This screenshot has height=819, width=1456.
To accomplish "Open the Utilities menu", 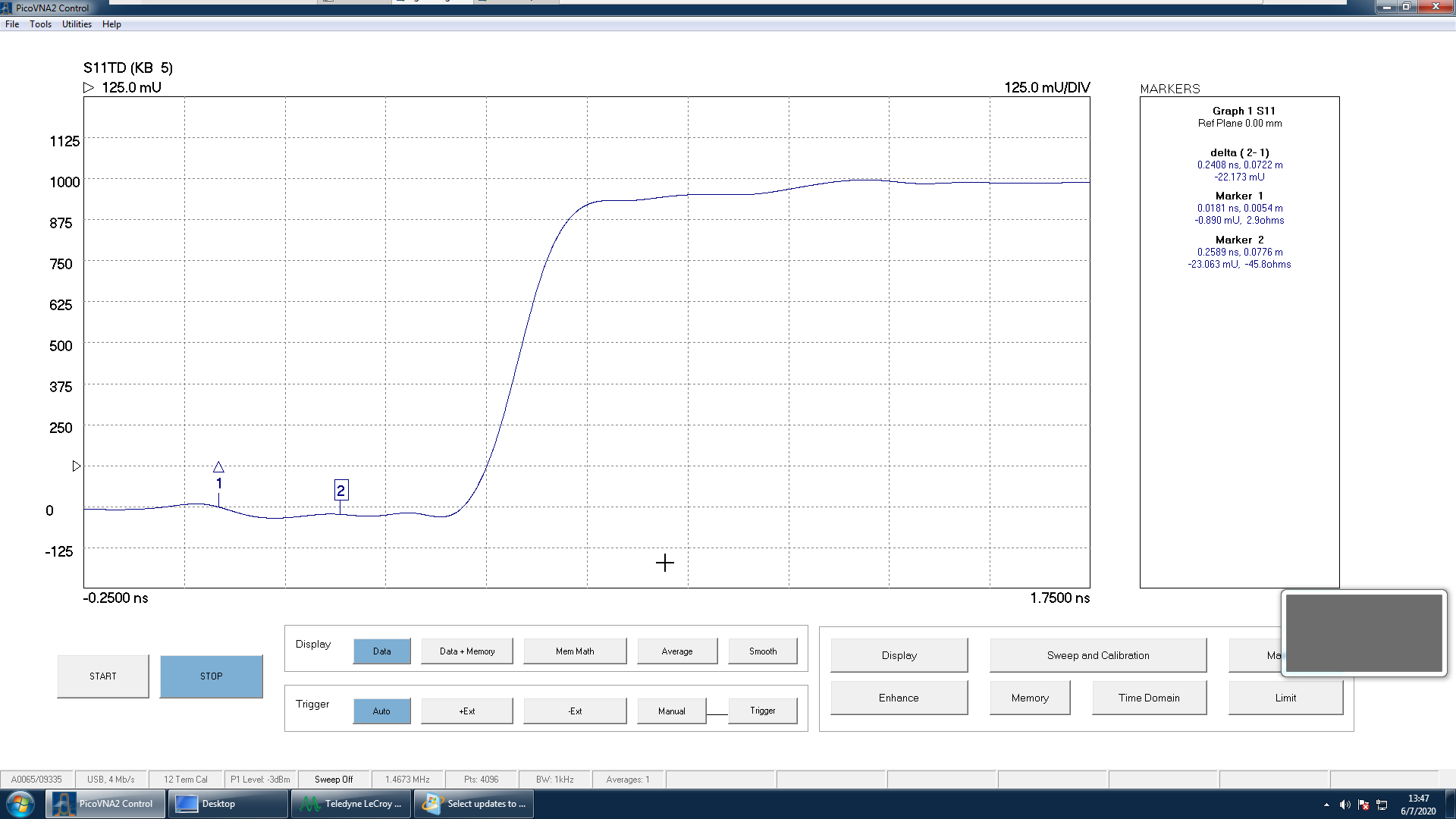I will [77, 24].
